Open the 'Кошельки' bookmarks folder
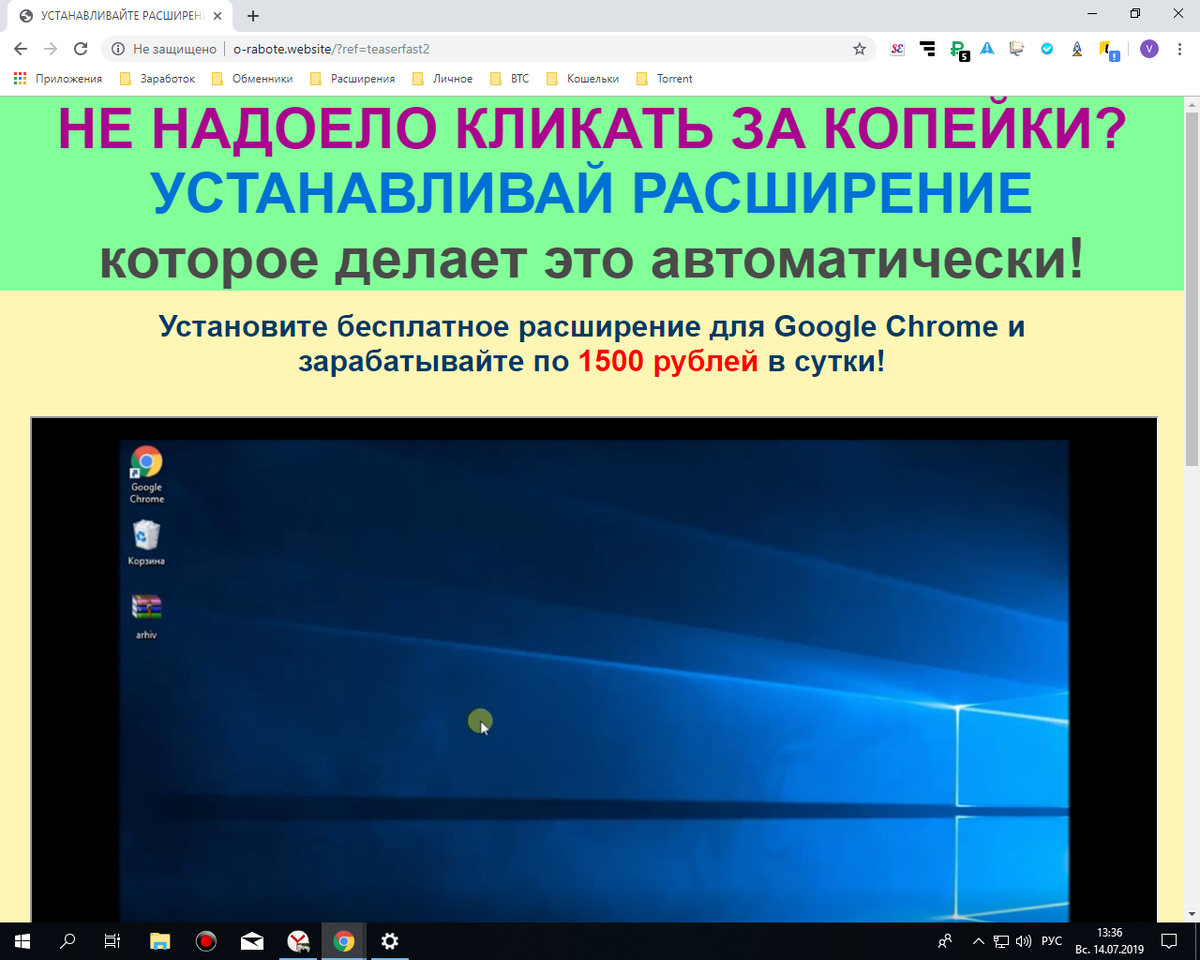Screen dimensions: 1200x960 [582, 78]
